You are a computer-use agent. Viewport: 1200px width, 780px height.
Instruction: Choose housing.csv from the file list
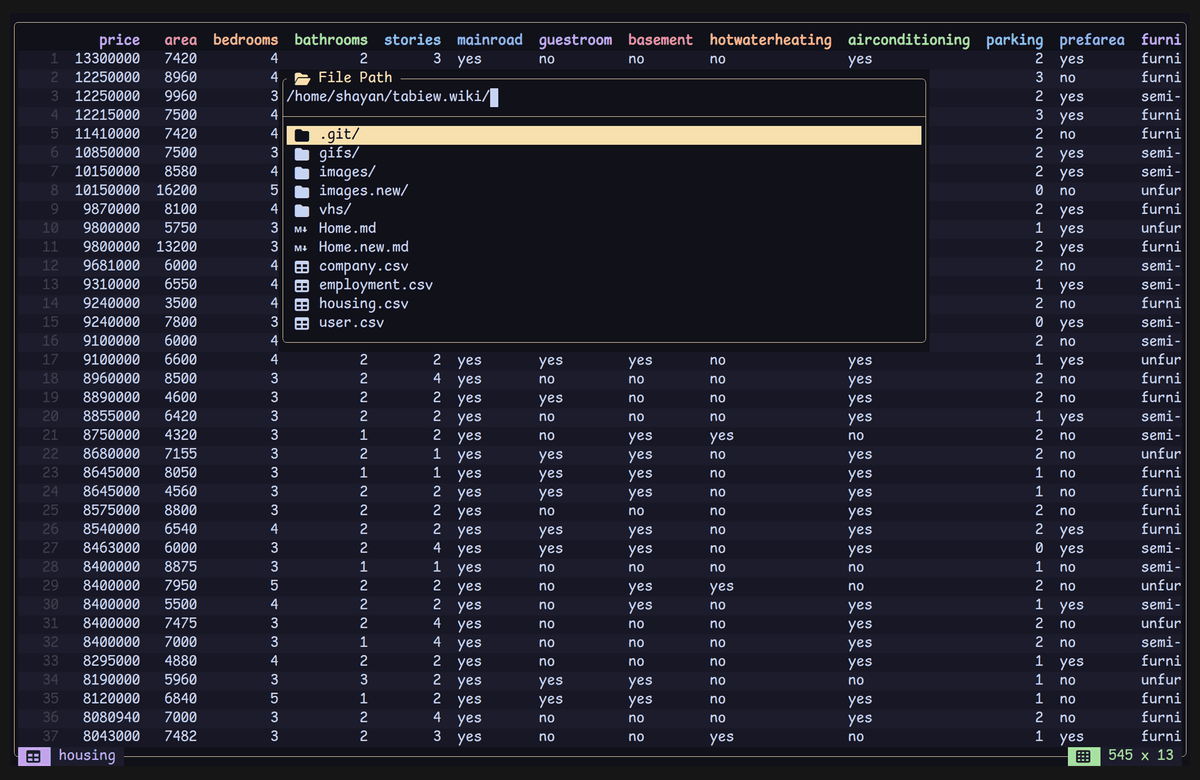click(604, 304)
